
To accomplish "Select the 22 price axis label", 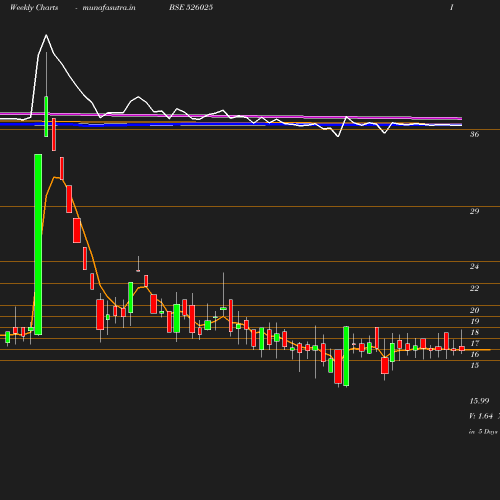I will (x=474, y=288).
